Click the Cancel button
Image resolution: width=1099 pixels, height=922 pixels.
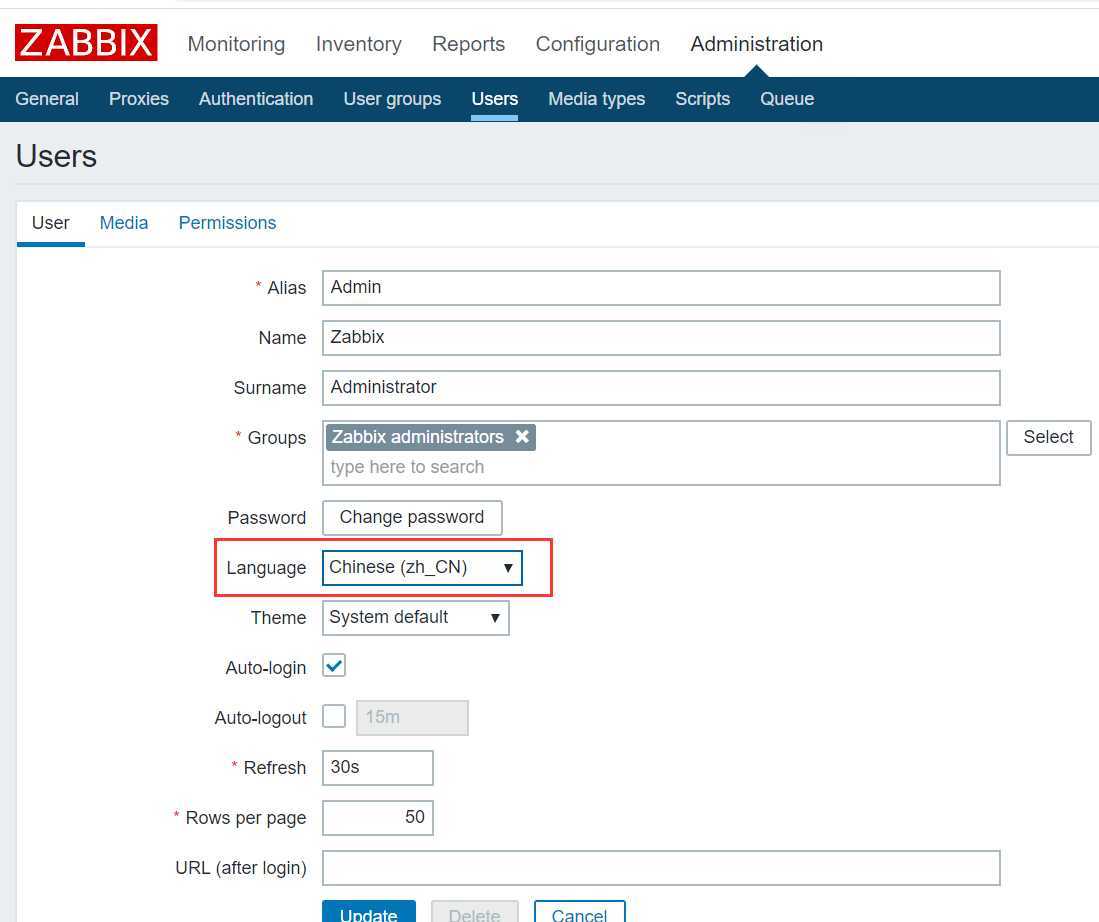pos(579,913)
